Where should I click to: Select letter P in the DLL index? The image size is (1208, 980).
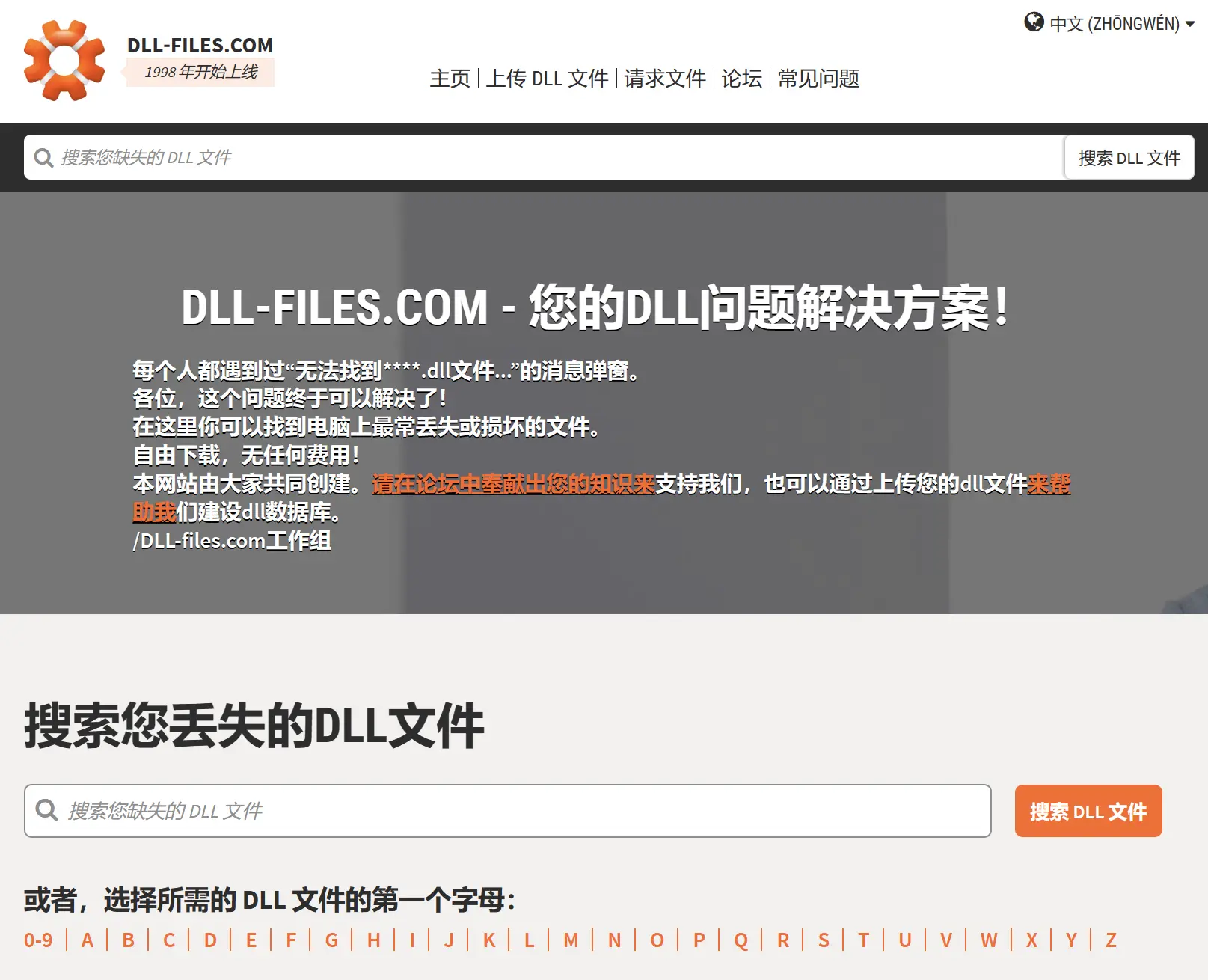699,940
